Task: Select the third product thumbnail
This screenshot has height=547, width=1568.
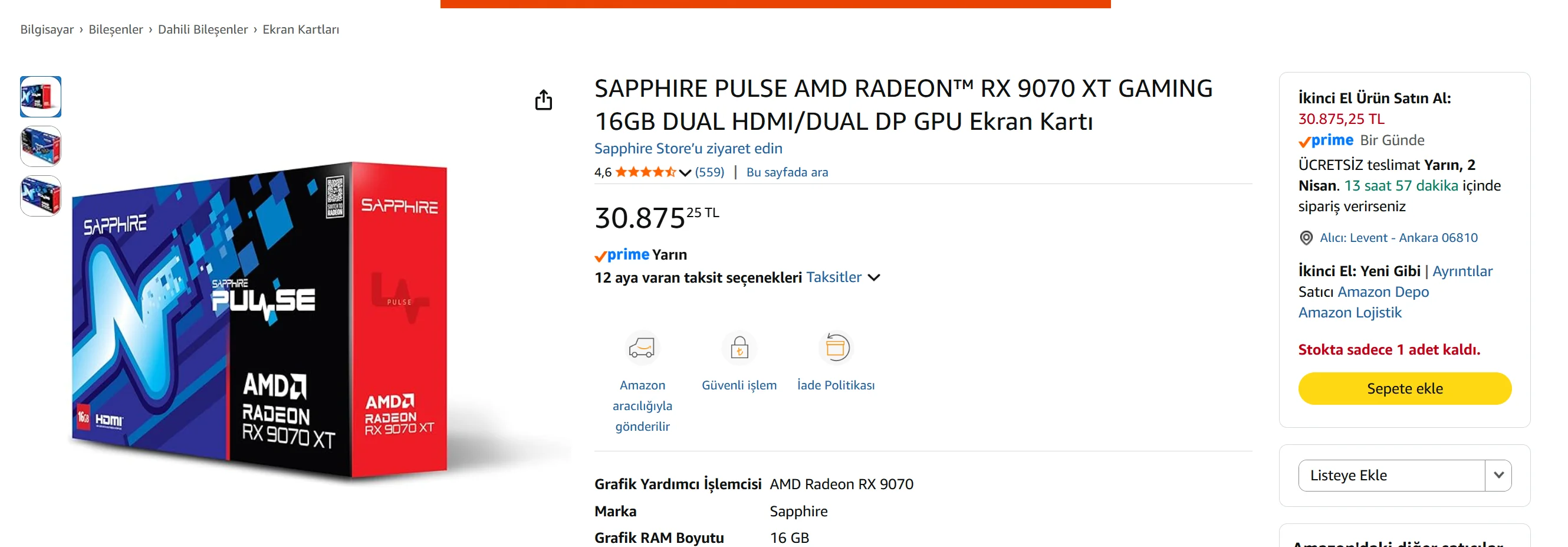Action: pos(41,195)
